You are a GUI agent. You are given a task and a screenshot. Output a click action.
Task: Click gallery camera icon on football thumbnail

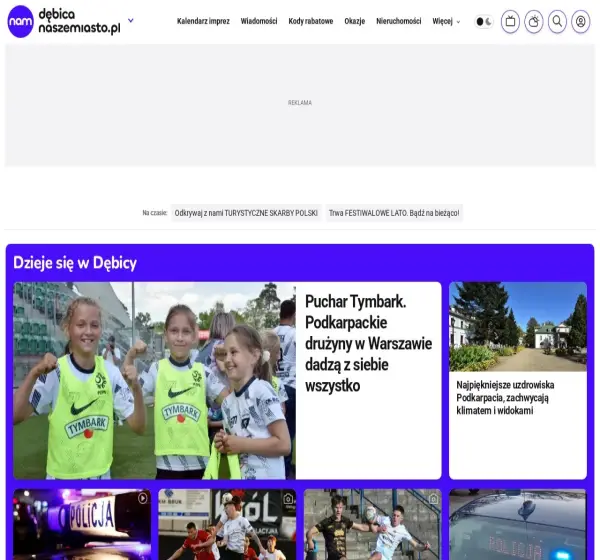tap(289, 499)
